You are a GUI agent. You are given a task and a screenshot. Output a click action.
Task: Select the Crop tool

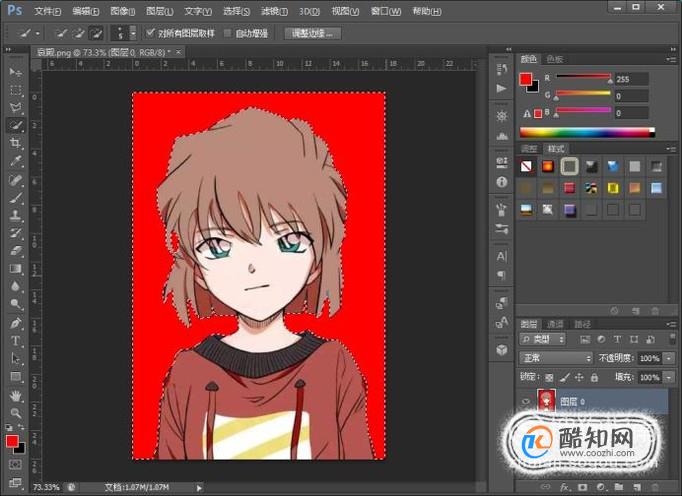[16, 143]
